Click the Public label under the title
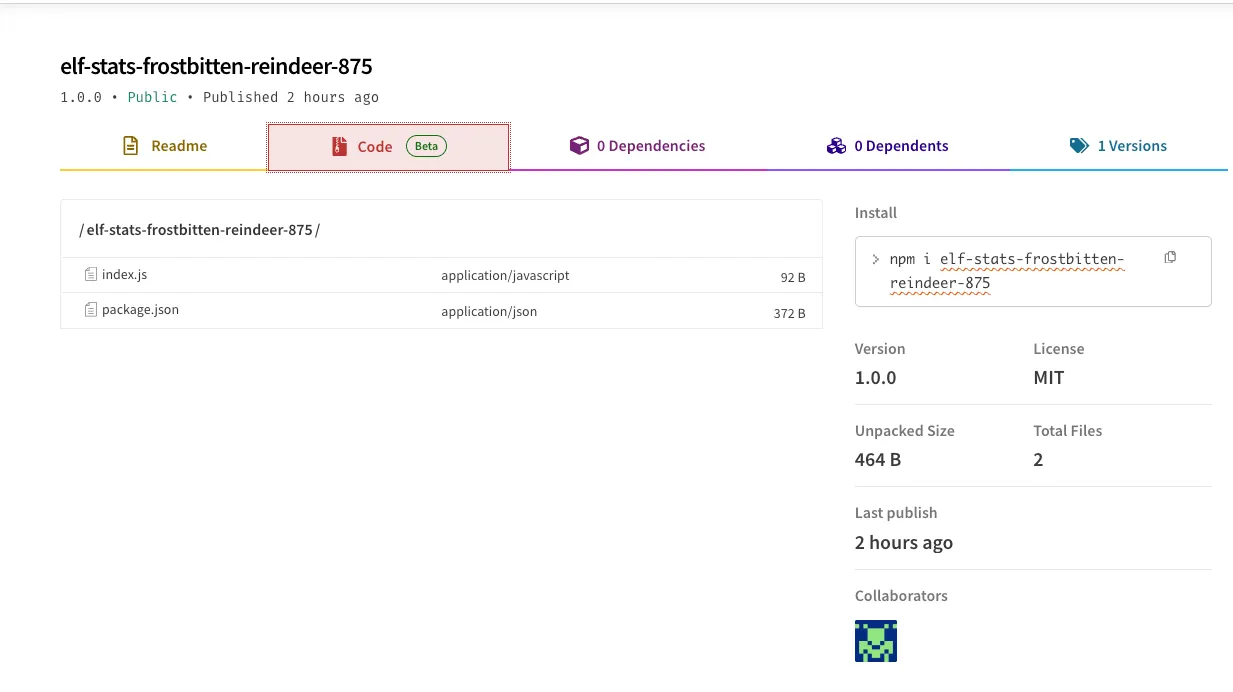This screenshot has width=1233, height=692. [152, 97]
